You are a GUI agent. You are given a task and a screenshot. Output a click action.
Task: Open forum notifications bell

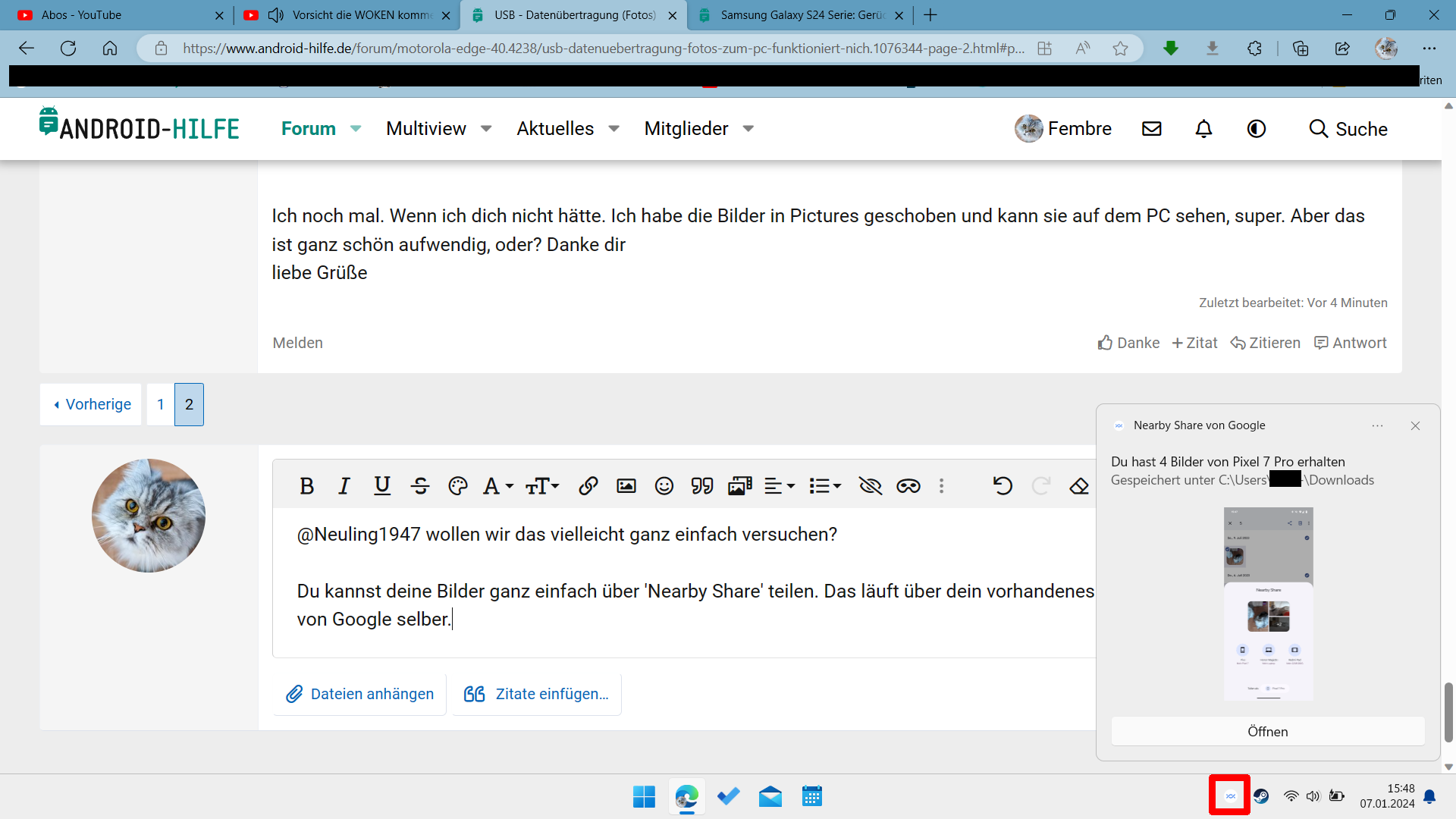point(1204,129)
